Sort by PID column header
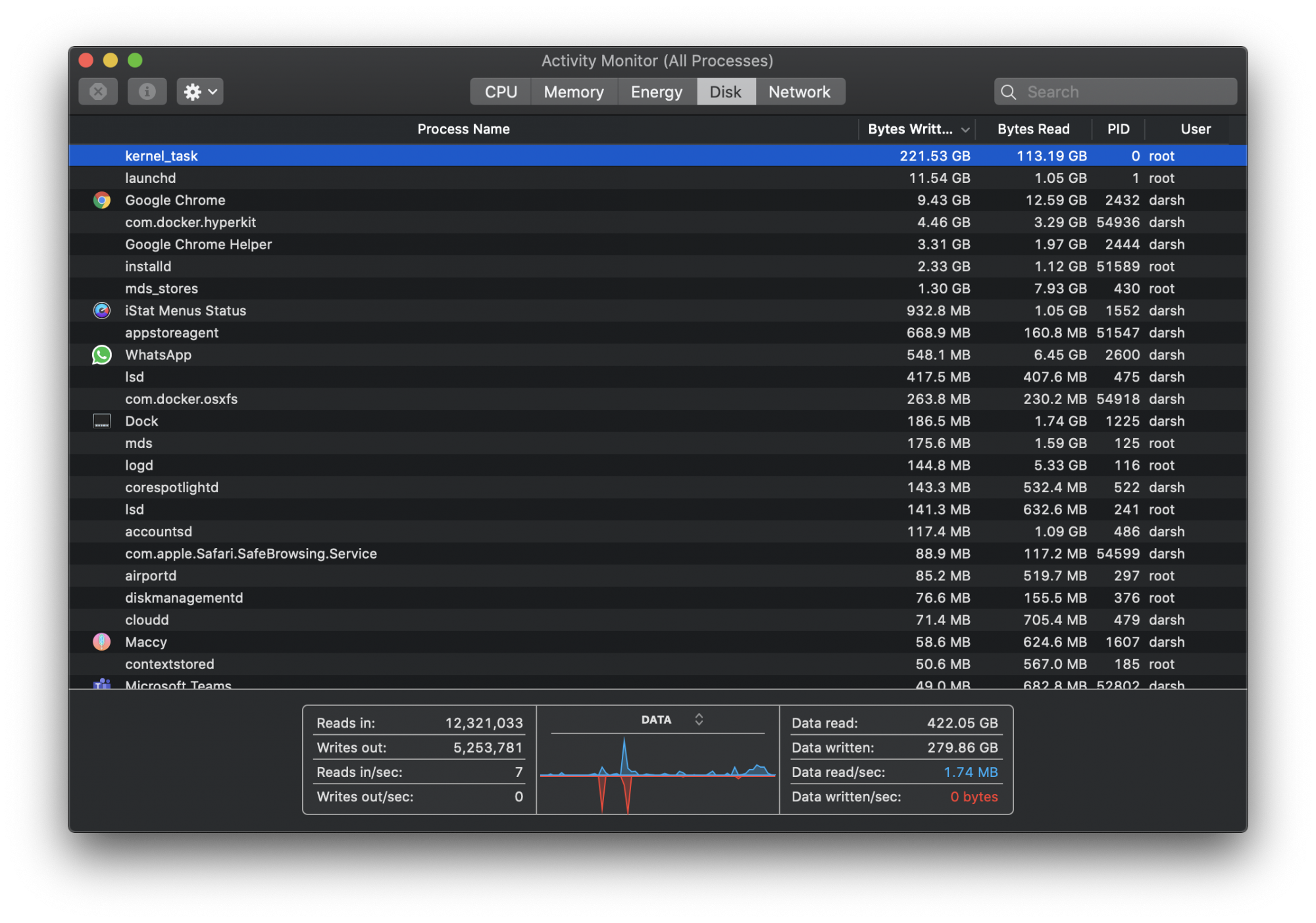The image size is (1316, 923). (1118, 129)
